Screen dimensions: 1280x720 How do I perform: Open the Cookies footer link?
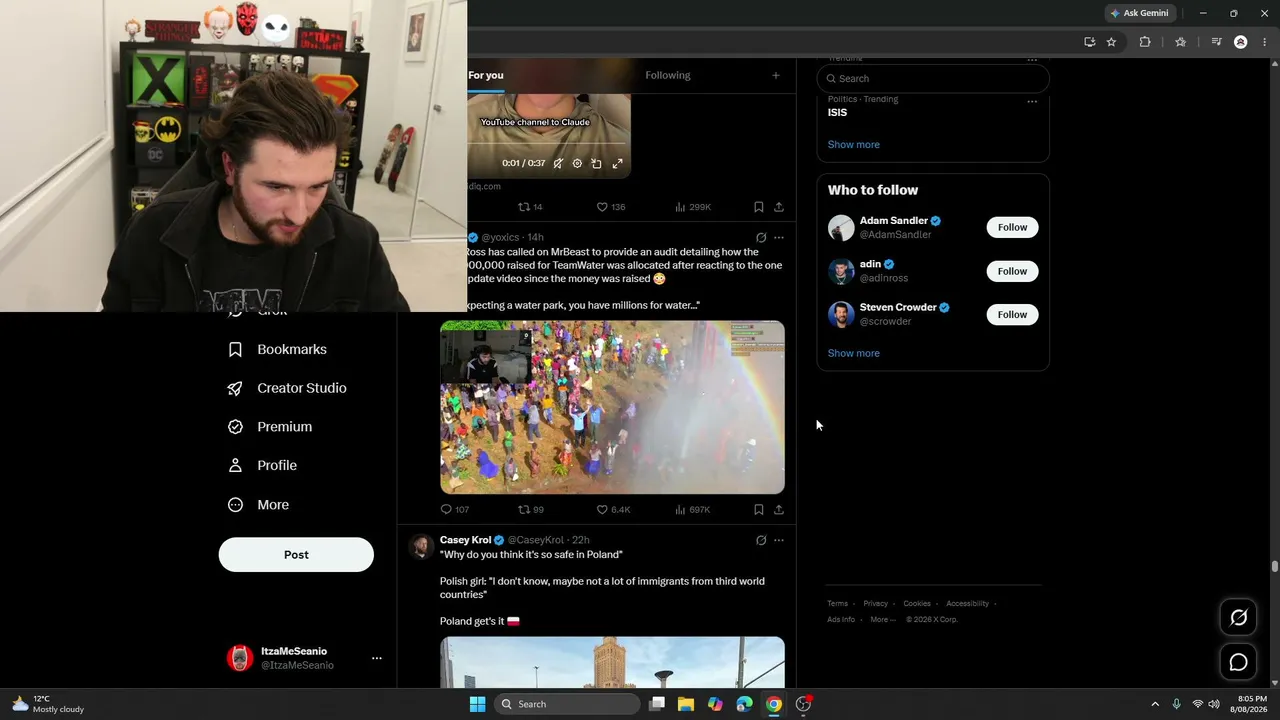[x=917, y=604]
